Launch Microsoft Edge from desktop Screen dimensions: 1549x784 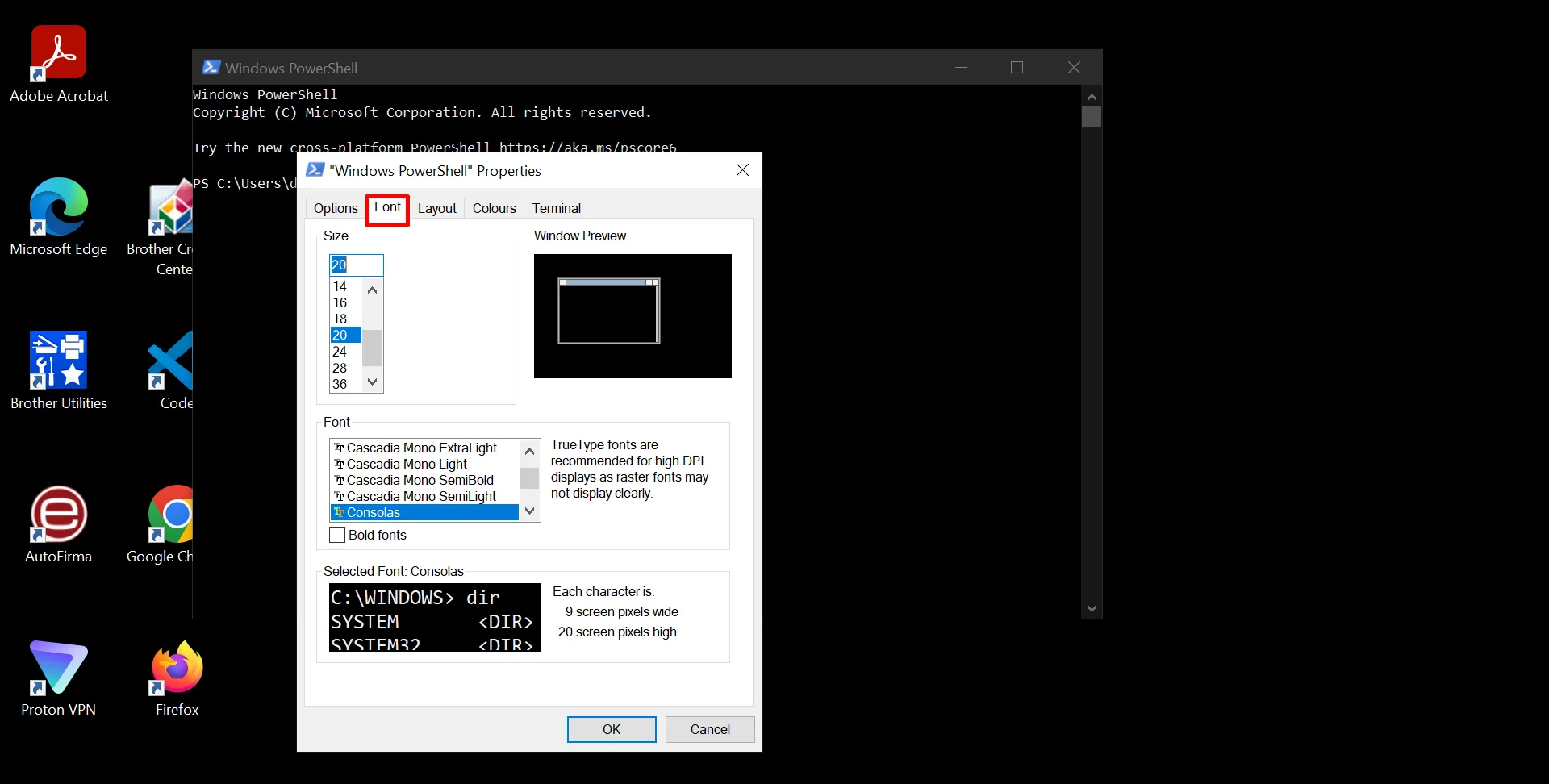58,207
